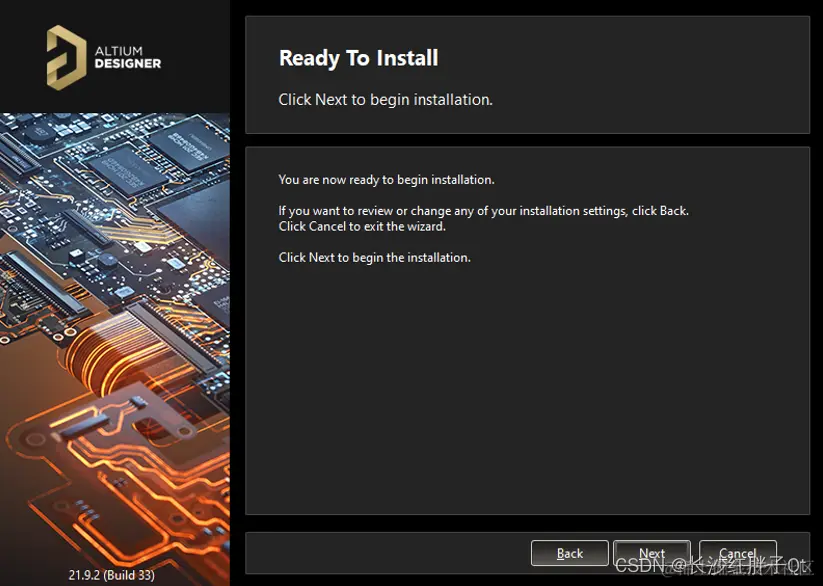Click the line 'Click Cancel to exit the wizard.'
The image size is (823, 586).
(362, 226)
